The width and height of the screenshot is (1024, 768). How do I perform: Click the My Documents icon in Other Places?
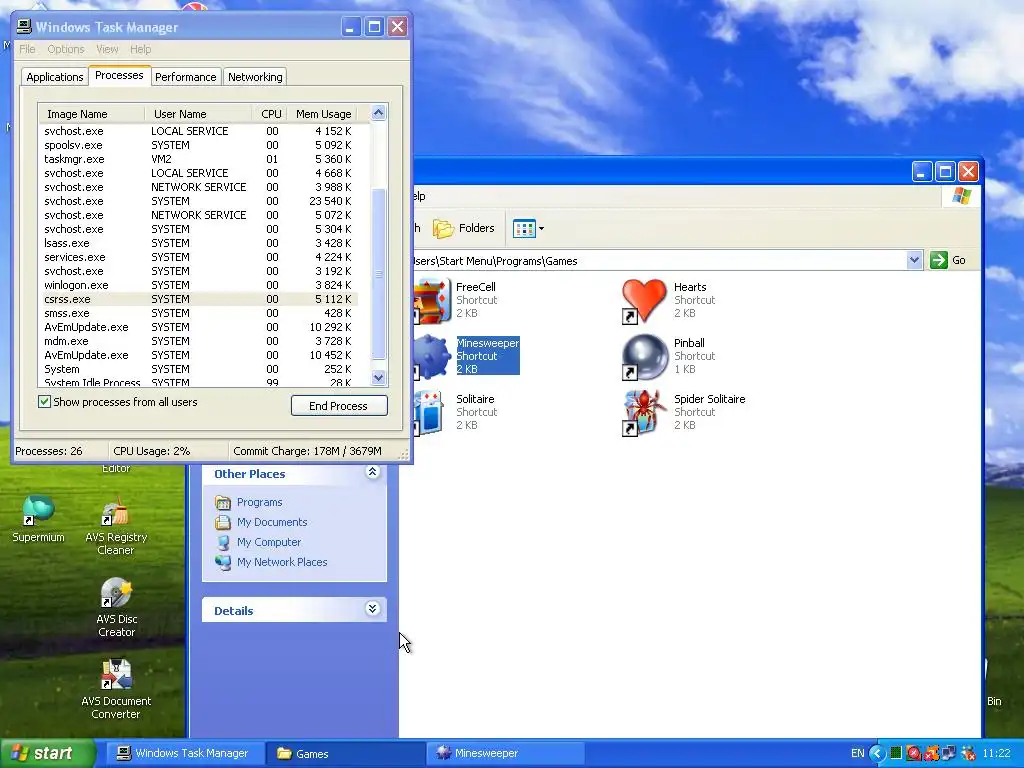pyautogui.click(x=223, y=522)
